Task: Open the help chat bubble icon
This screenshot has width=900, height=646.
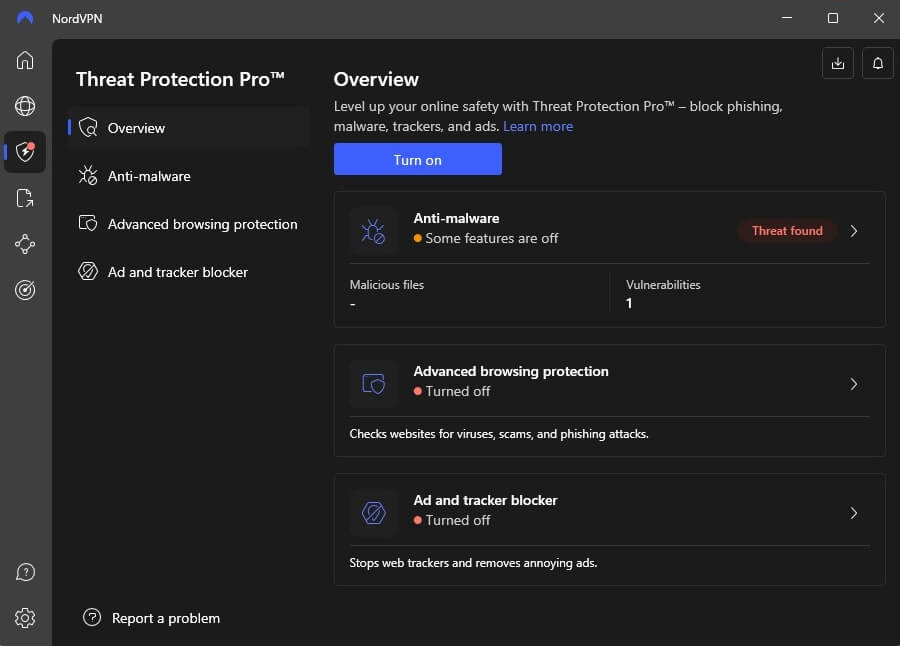Action: click(25, 572)
